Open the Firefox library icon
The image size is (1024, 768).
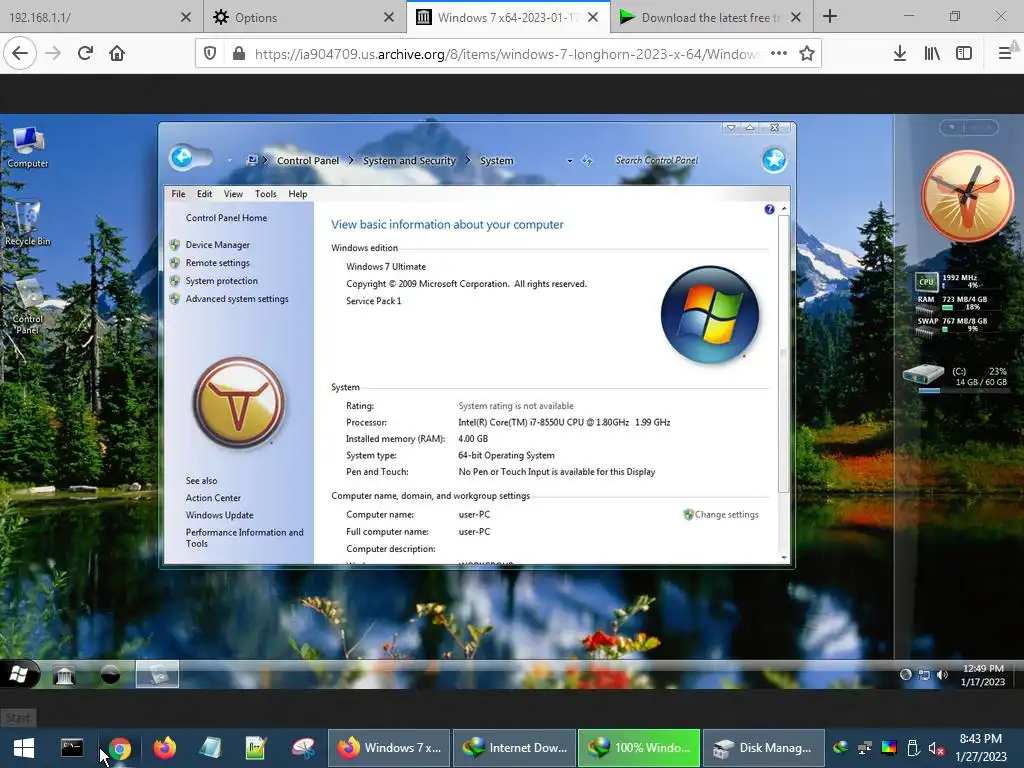click(932, 54)
